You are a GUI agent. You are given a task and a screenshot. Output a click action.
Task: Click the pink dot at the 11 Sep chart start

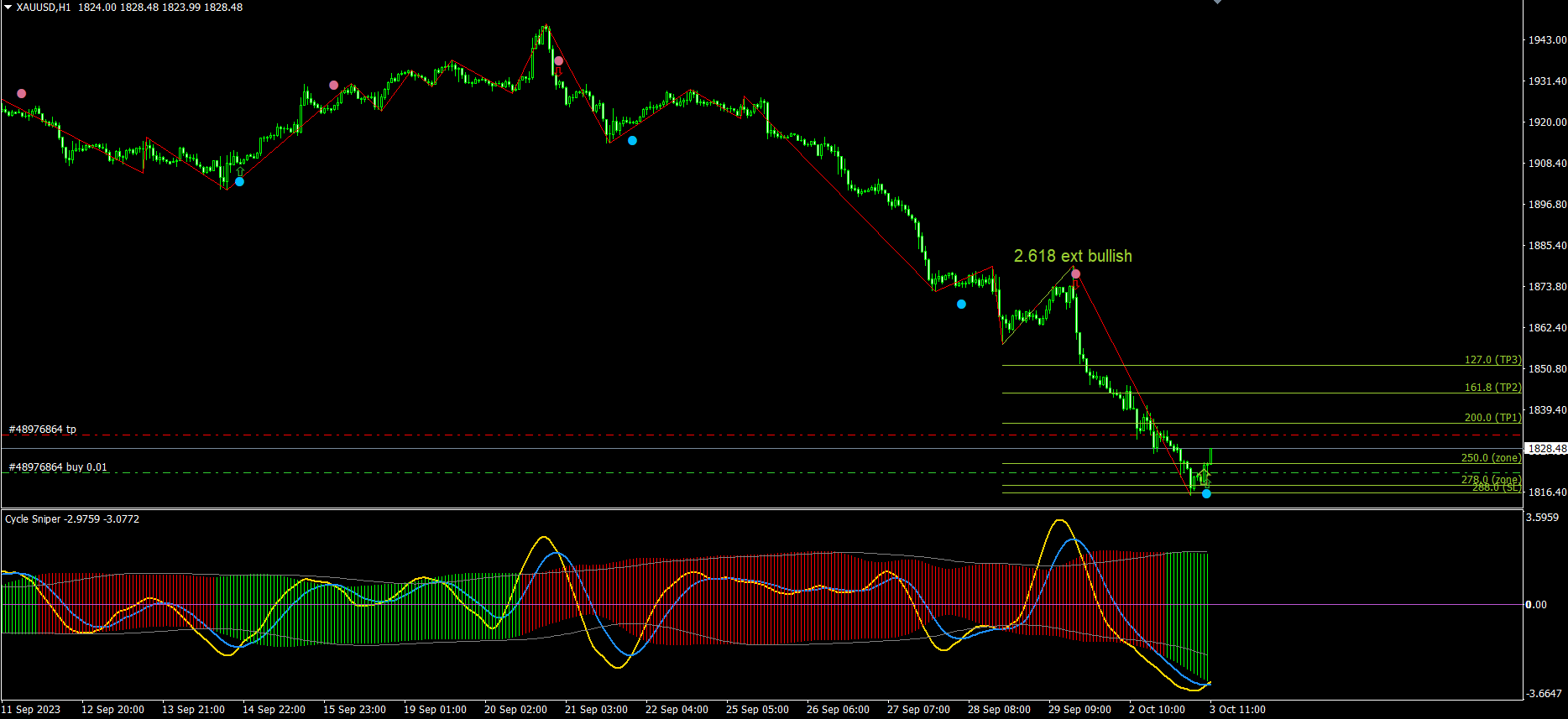22,94
